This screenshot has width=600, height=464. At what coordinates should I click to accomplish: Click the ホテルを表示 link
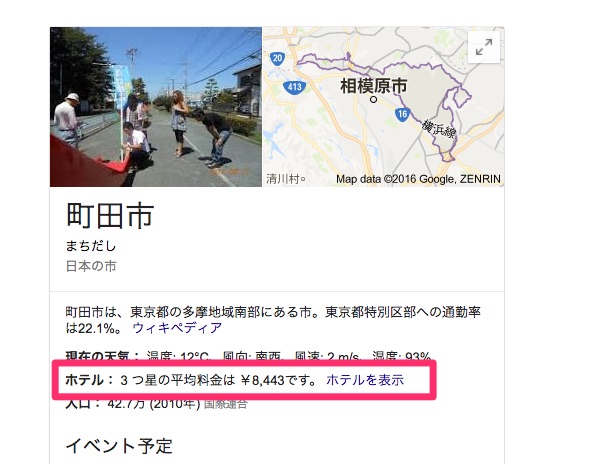pyautogui.click(x=365, y=380)
